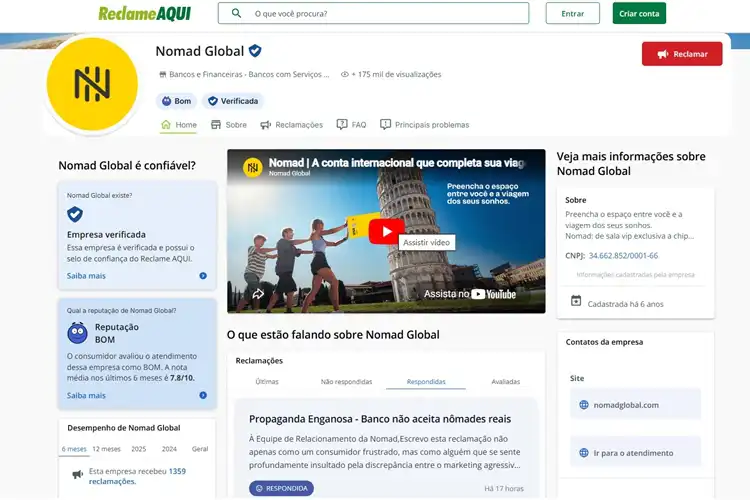Open complaint 'Propaganda Enganosa - Banco não aceita nômades reais'
The image size is (750, 500).
380,419
